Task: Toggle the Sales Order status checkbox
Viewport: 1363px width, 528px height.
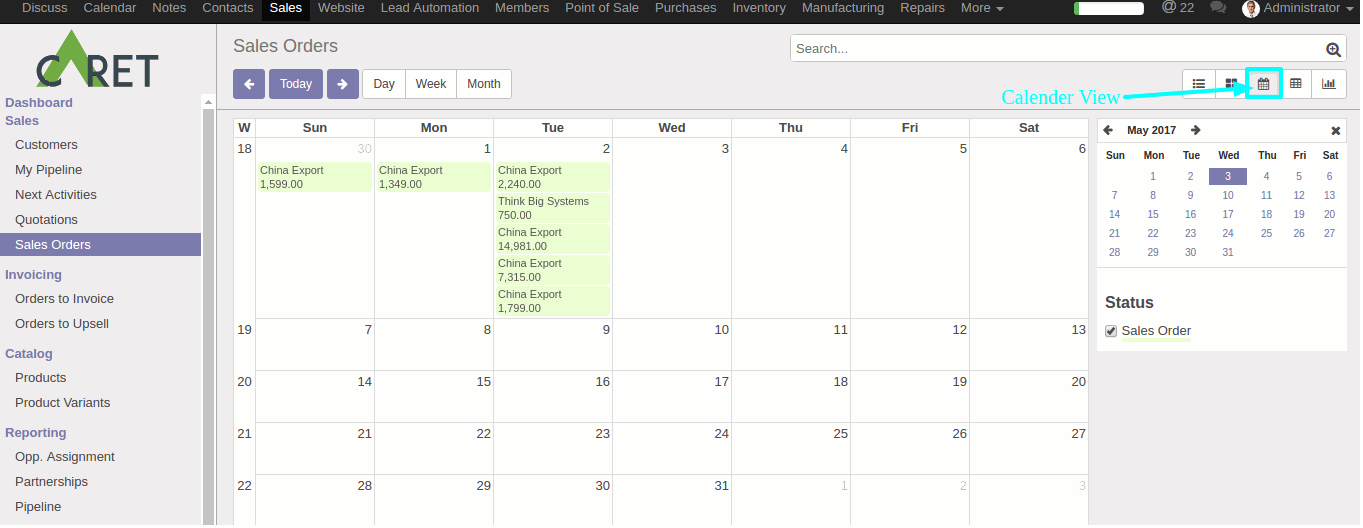Action: coord(1111,331)
